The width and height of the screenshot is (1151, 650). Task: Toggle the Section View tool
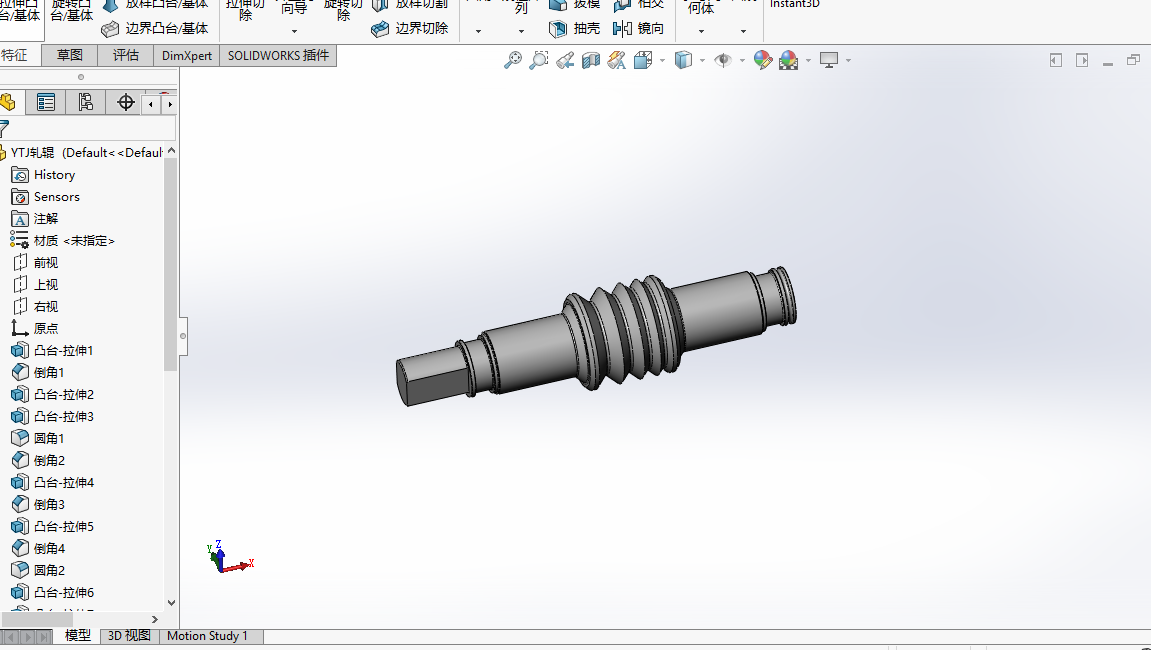tap(591, 60)
